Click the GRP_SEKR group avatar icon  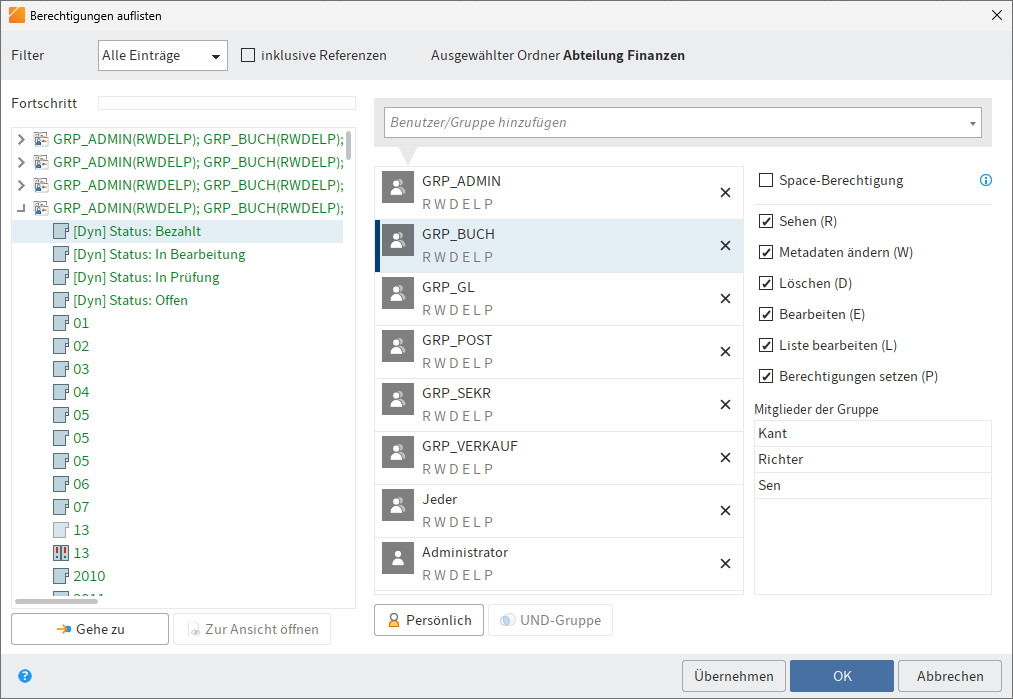398,404
